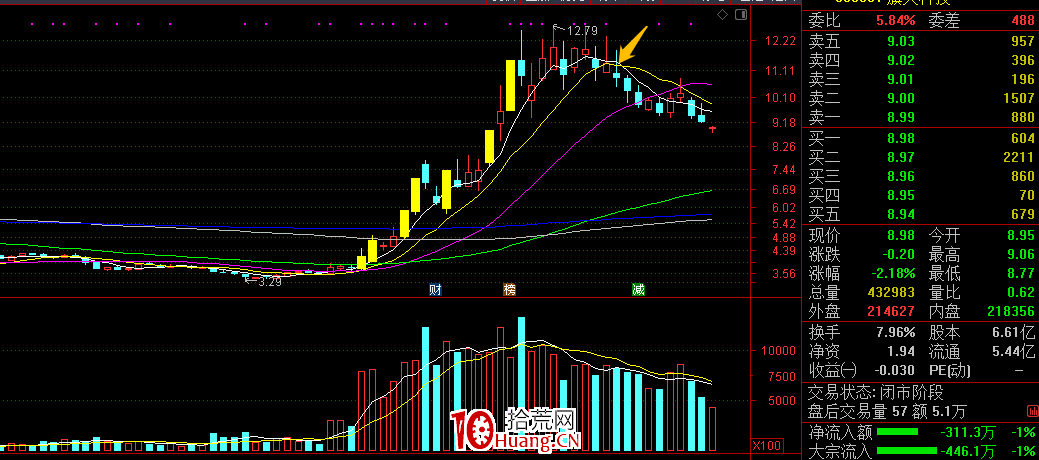Viewport: 1039px width, 460px height.
Task: Click the 净资 value 1.94
Action: tap(901, 351)
